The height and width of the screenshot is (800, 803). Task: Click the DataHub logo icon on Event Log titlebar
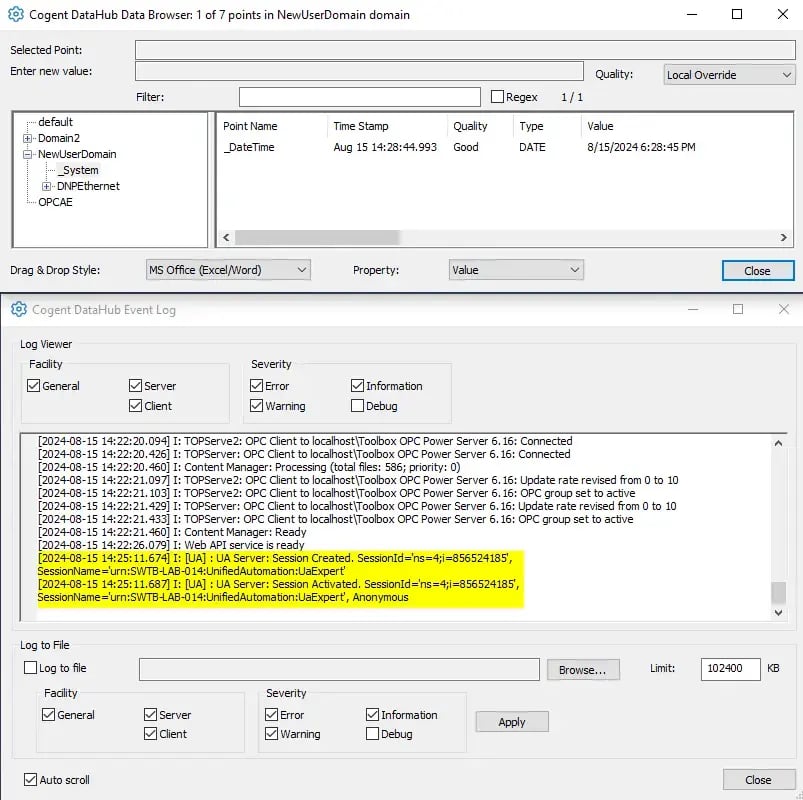pos(18,310)
